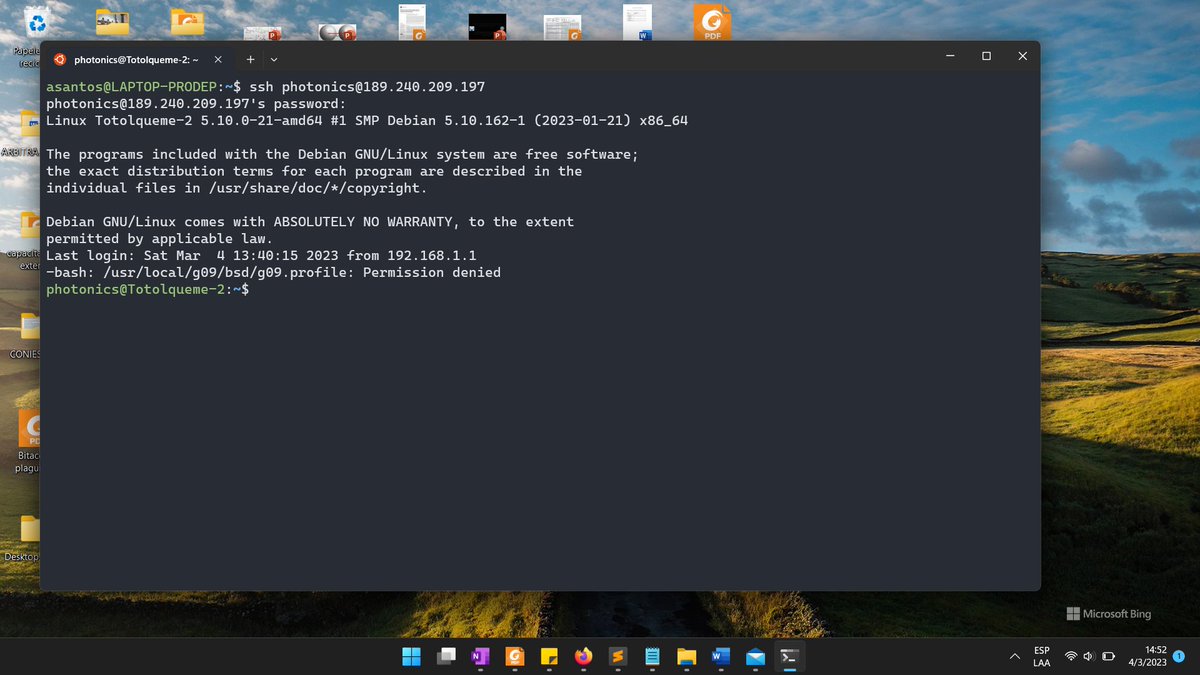Open the Mail app from taskbar
1200x675 pixels.
coord(755,657)
